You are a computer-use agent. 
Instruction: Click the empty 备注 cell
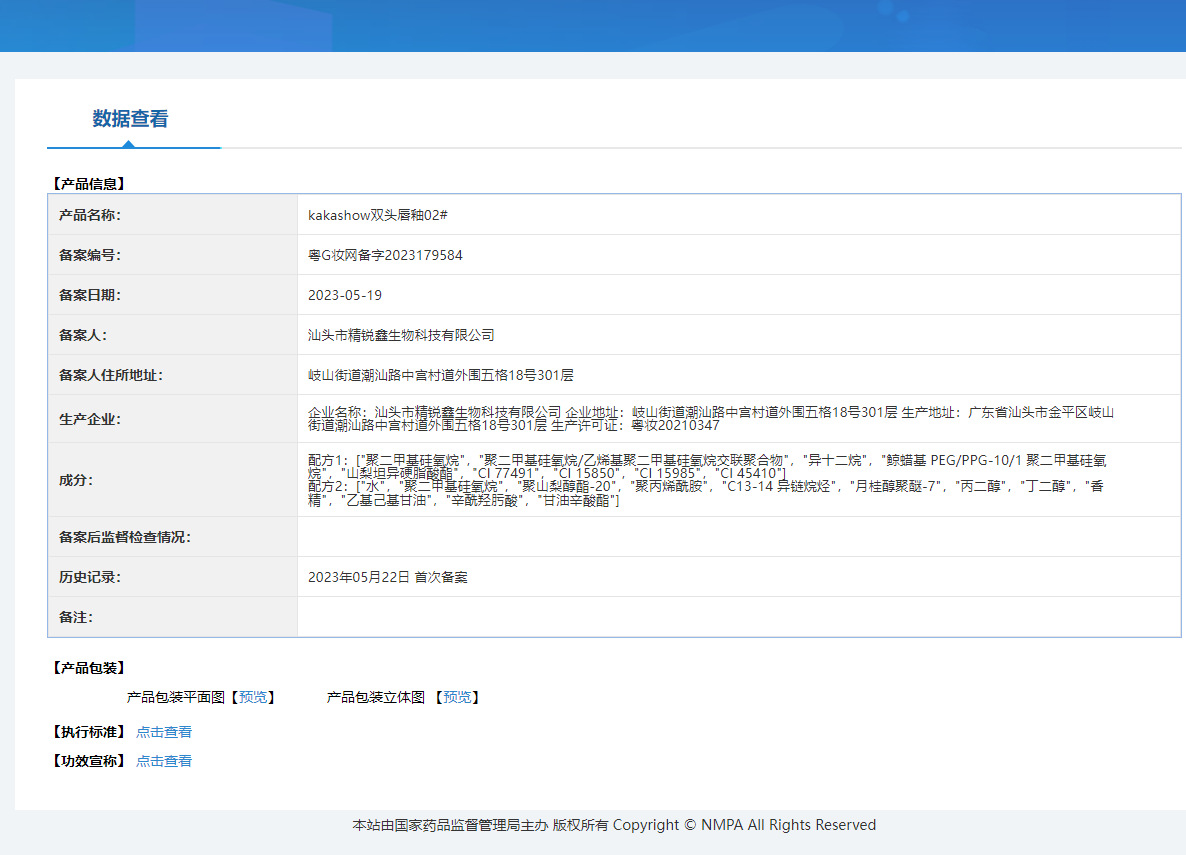click(700, 617)
